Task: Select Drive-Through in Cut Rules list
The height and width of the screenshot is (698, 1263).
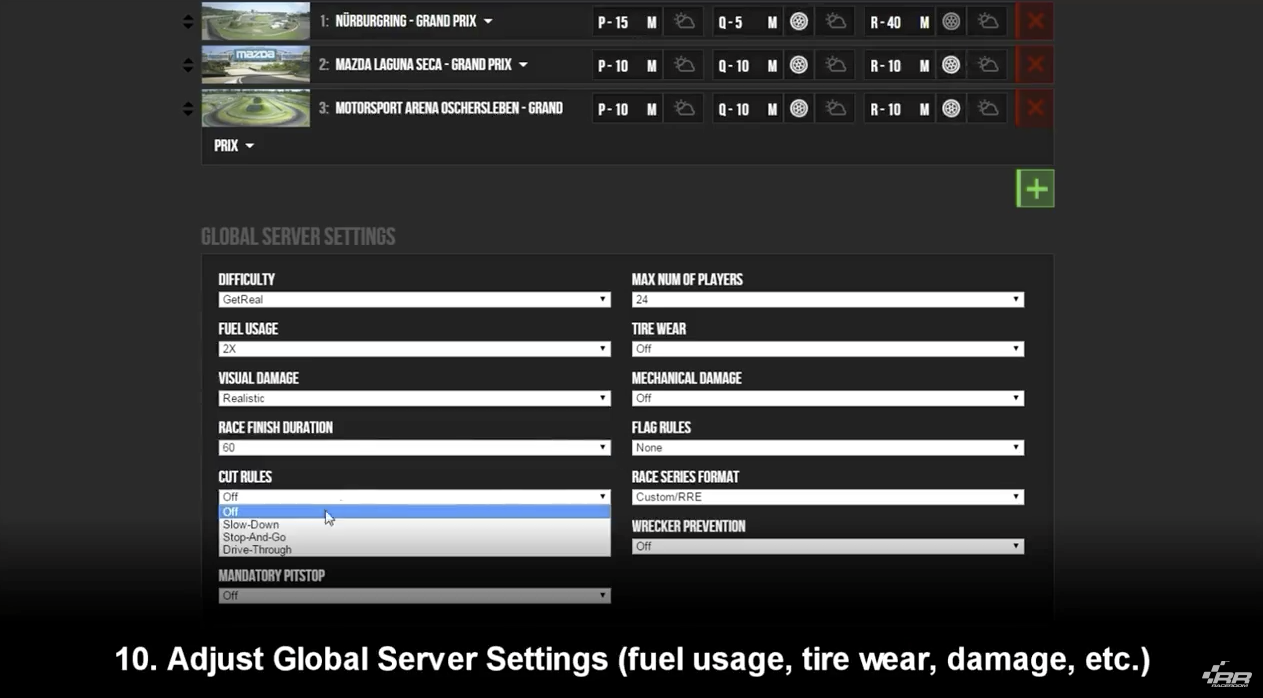Action: click(x=414, y=550)
